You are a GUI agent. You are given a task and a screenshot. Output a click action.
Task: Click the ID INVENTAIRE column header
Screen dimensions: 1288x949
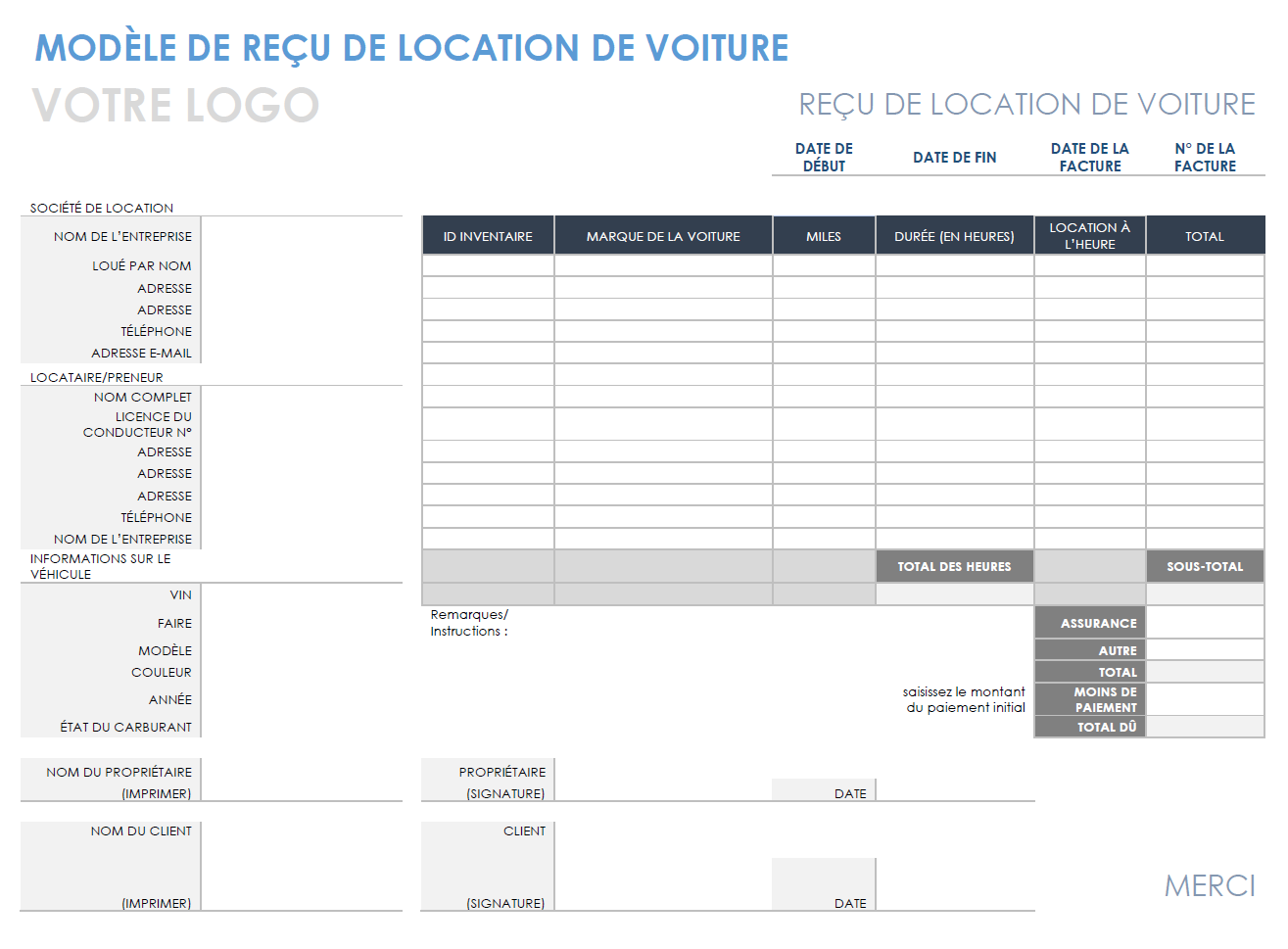pyautogui.click(x=488, y=236)
